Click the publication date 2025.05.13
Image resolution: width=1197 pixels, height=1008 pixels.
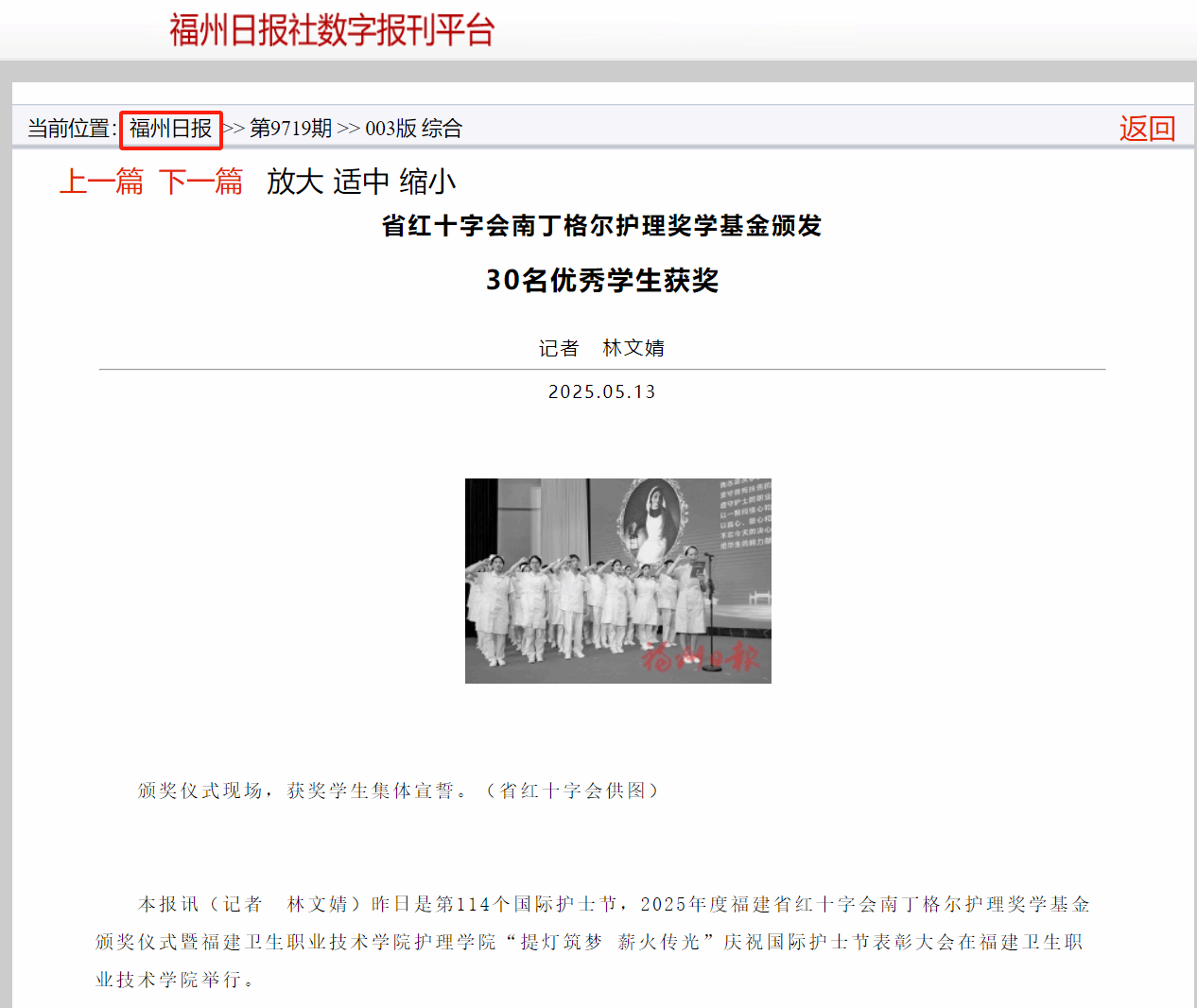(602, 391)
